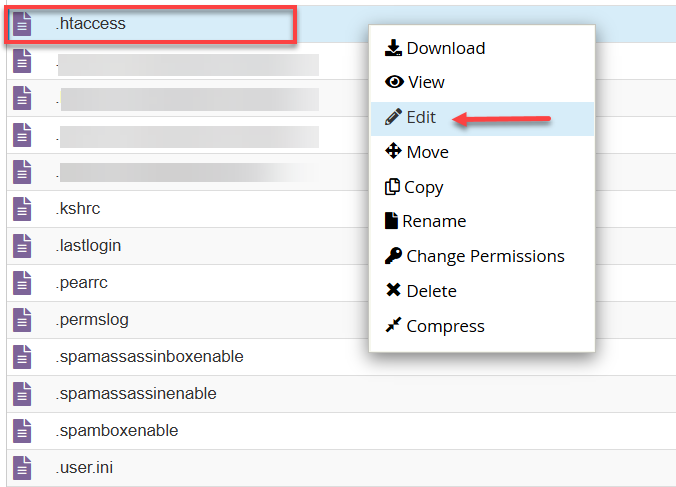
Task: Click the .spamassassinboxenable file icon
Action: (x=22, y=357)
